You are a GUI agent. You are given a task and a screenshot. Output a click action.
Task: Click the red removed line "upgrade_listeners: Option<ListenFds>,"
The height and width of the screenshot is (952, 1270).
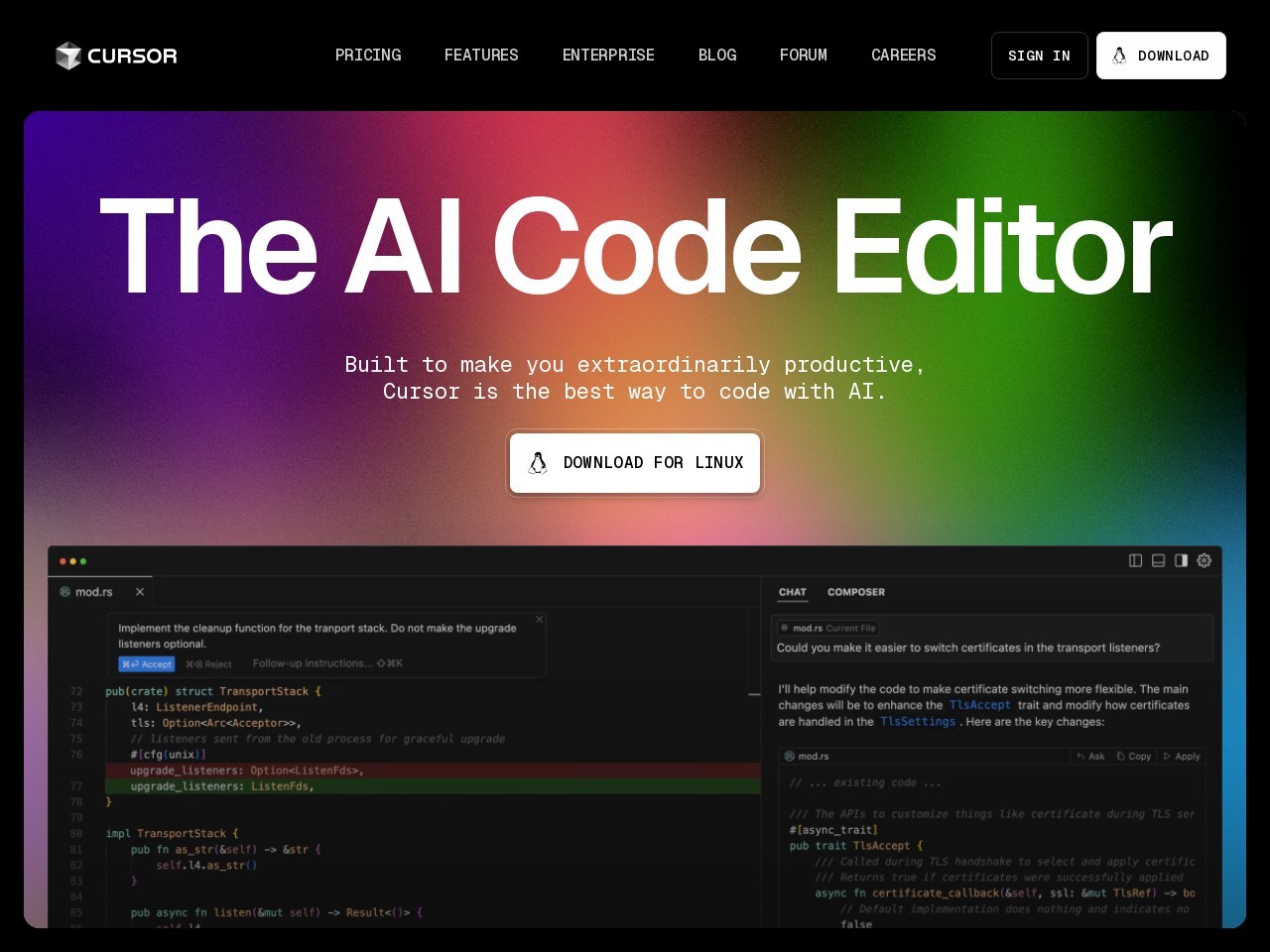coord(247,771)
